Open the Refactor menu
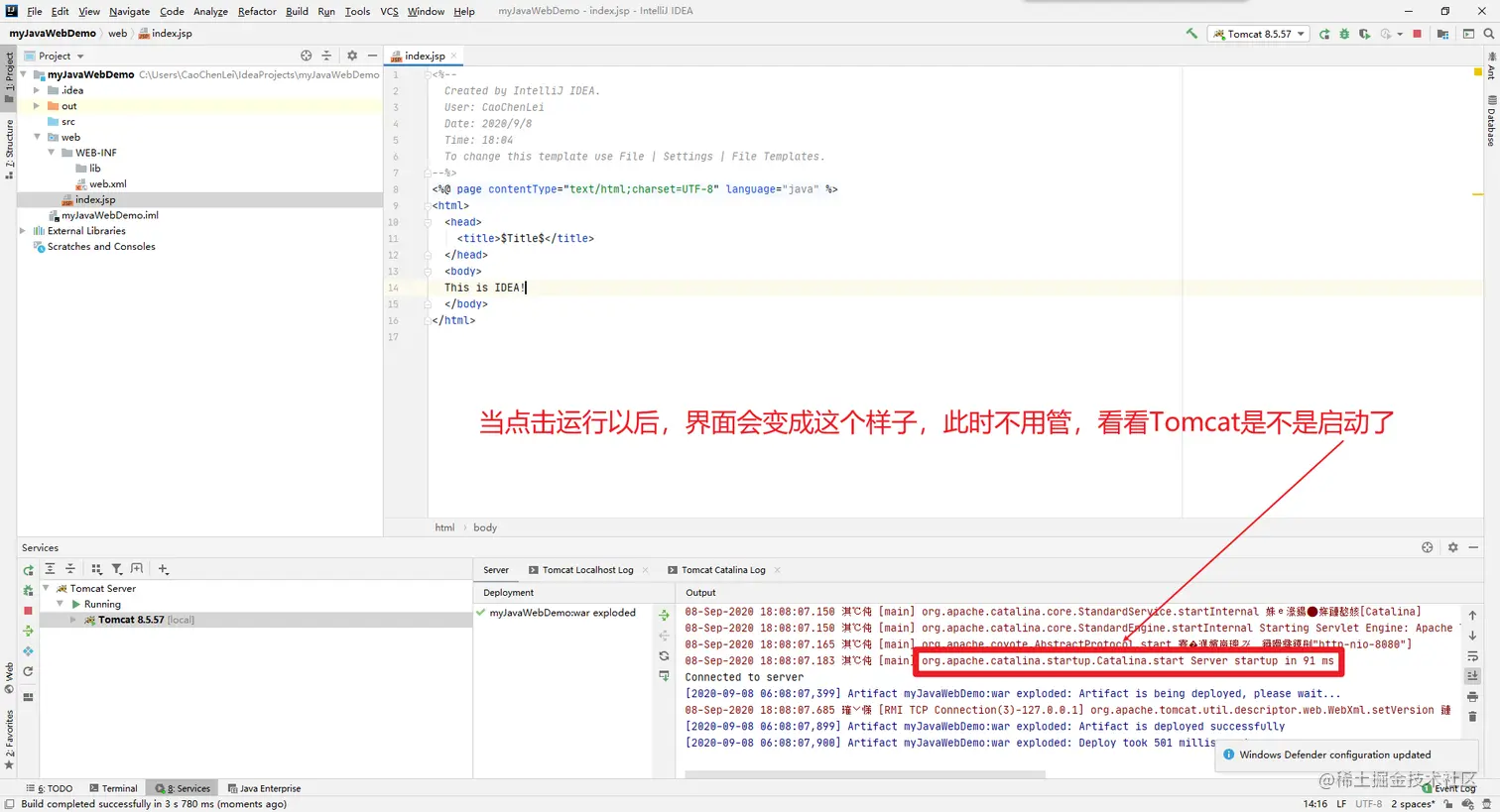 (x=257, y=11)
